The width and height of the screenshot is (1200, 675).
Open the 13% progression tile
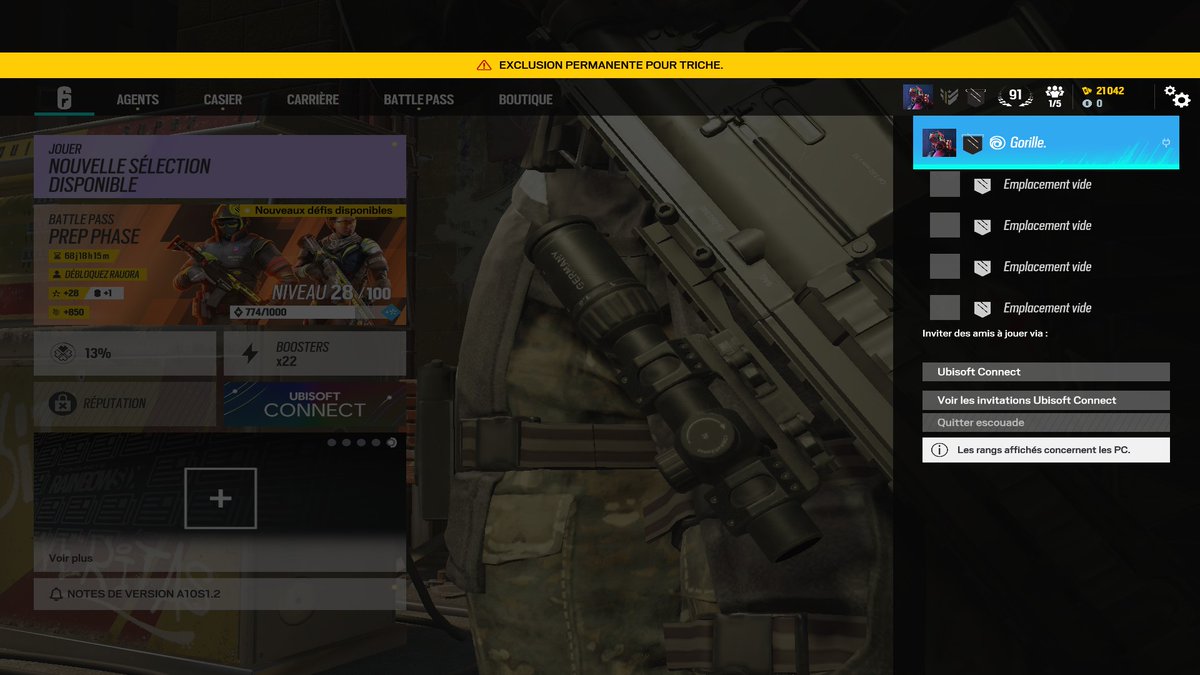125,353
